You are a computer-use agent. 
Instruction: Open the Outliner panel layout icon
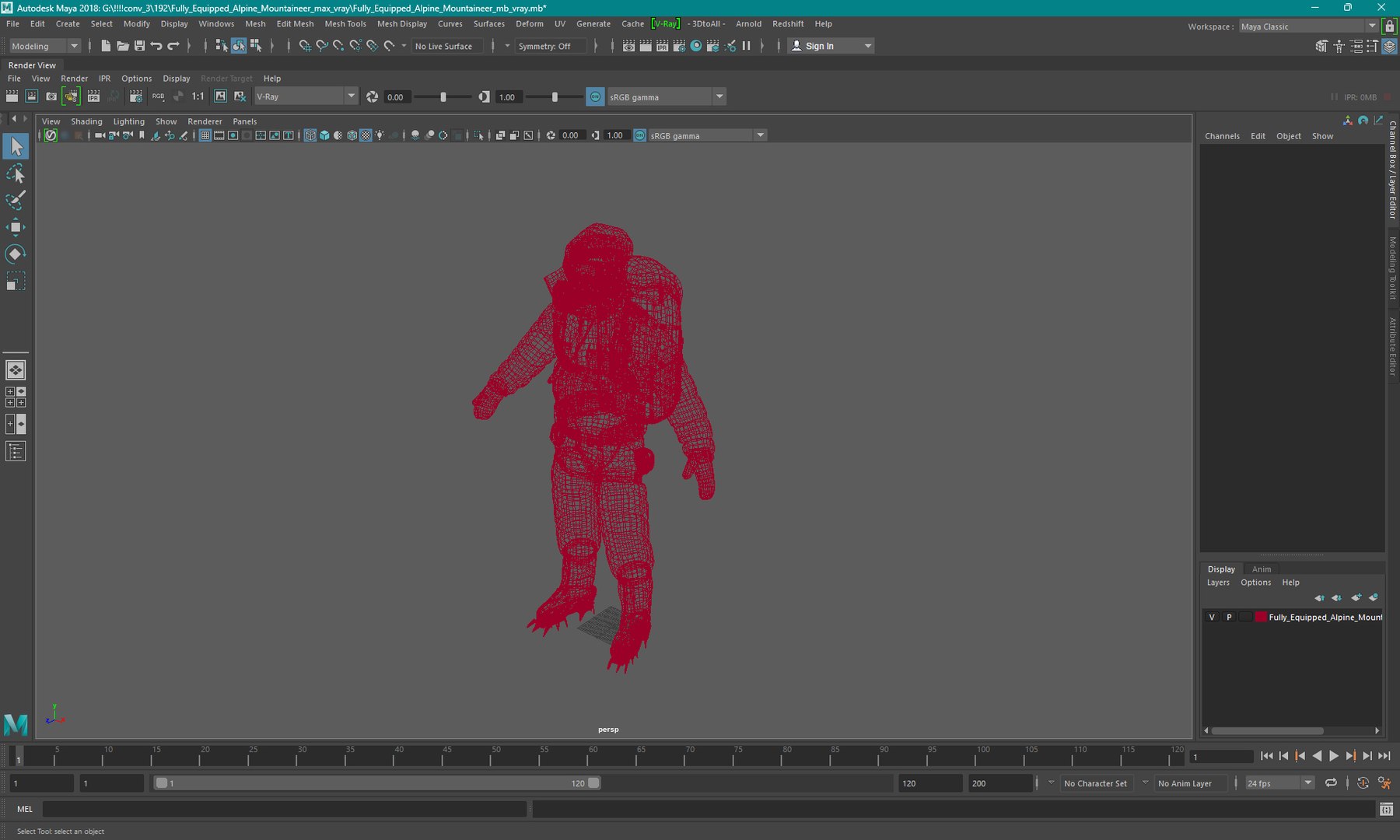click(x=16, y=451)
